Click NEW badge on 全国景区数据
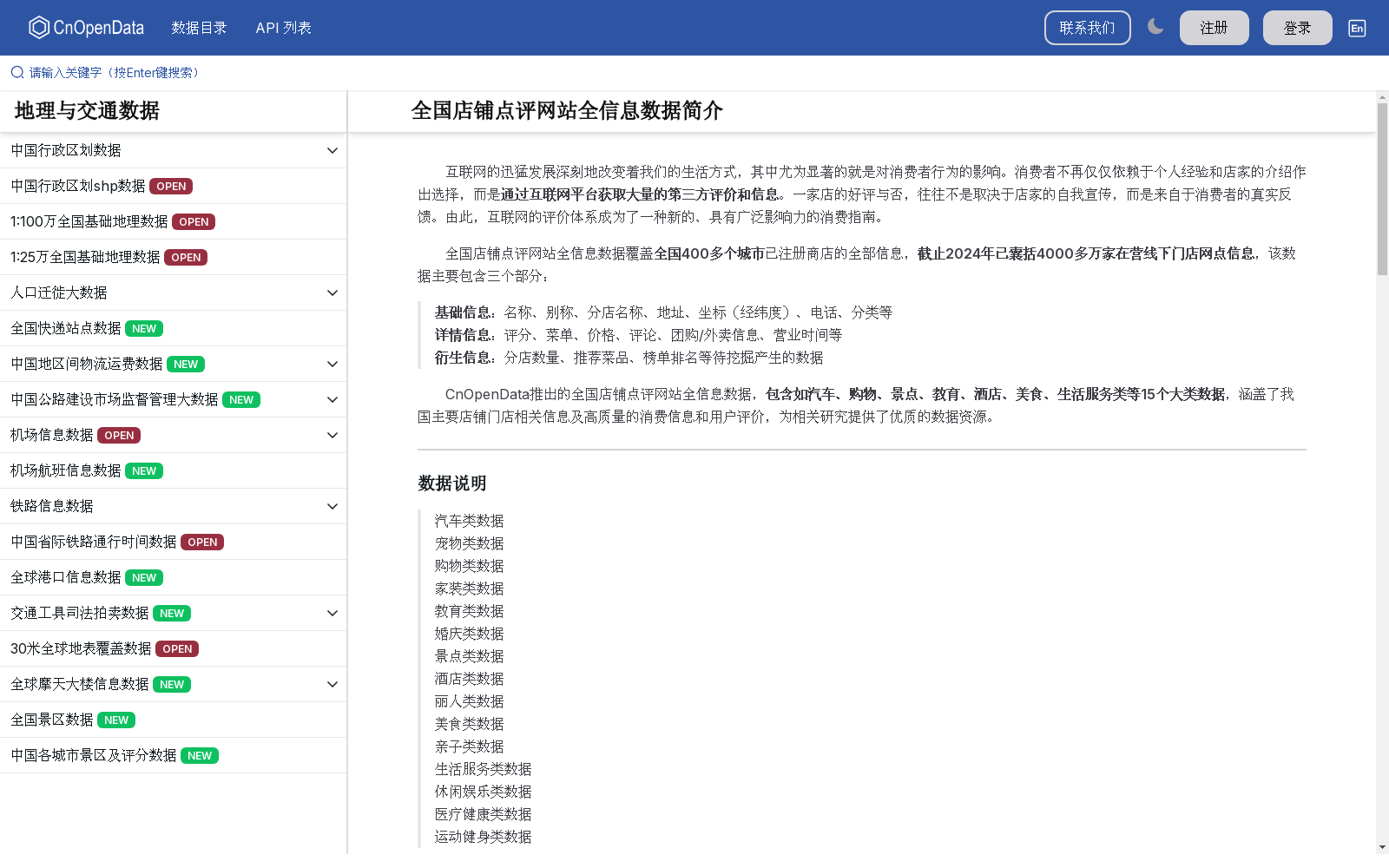Screen dimensions: 1389x868 [x=116, y=720]
